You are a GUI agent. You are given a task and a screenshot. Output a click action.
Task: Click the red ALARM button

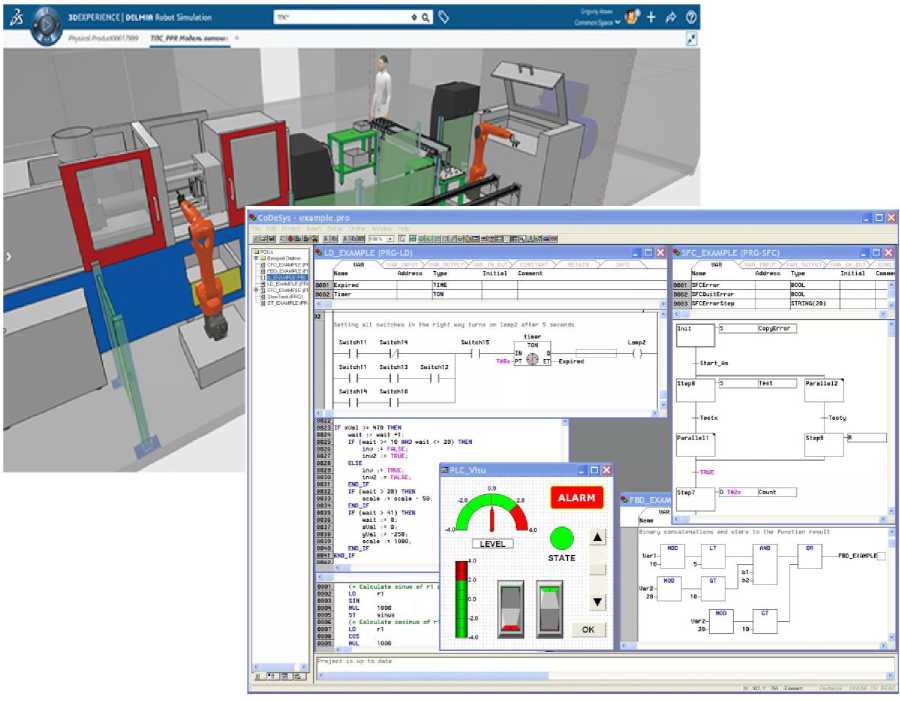click(x=577, y=498)
